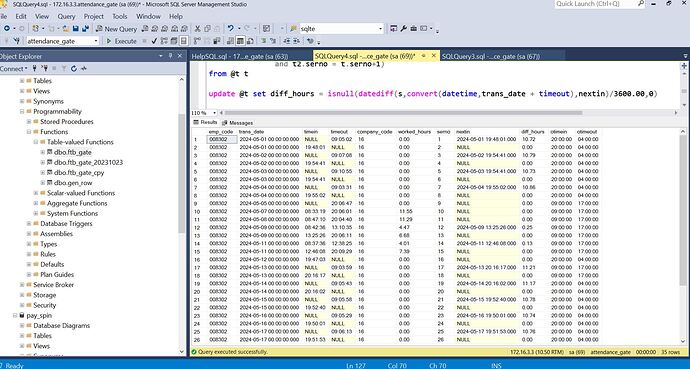Screen dimensions: 690x369
Task: Open the Query menu
Action: (x=66, y=16)
